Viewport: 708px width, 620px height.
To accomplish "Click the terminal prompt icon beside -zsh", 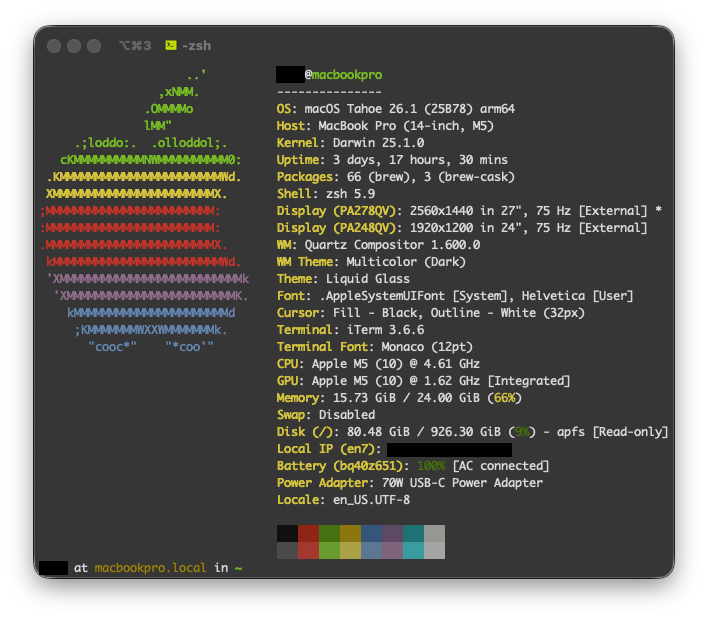I will click(171, 45).
